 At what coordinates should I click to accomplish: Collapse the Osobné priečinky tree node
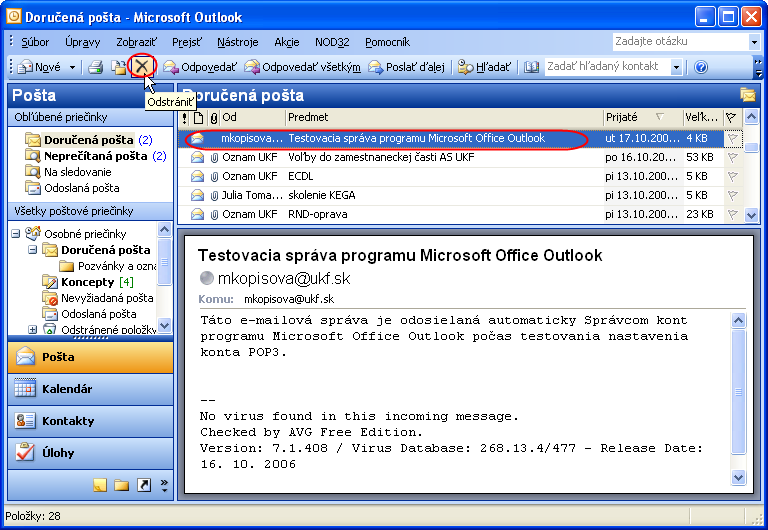click(x=17, y=233)
